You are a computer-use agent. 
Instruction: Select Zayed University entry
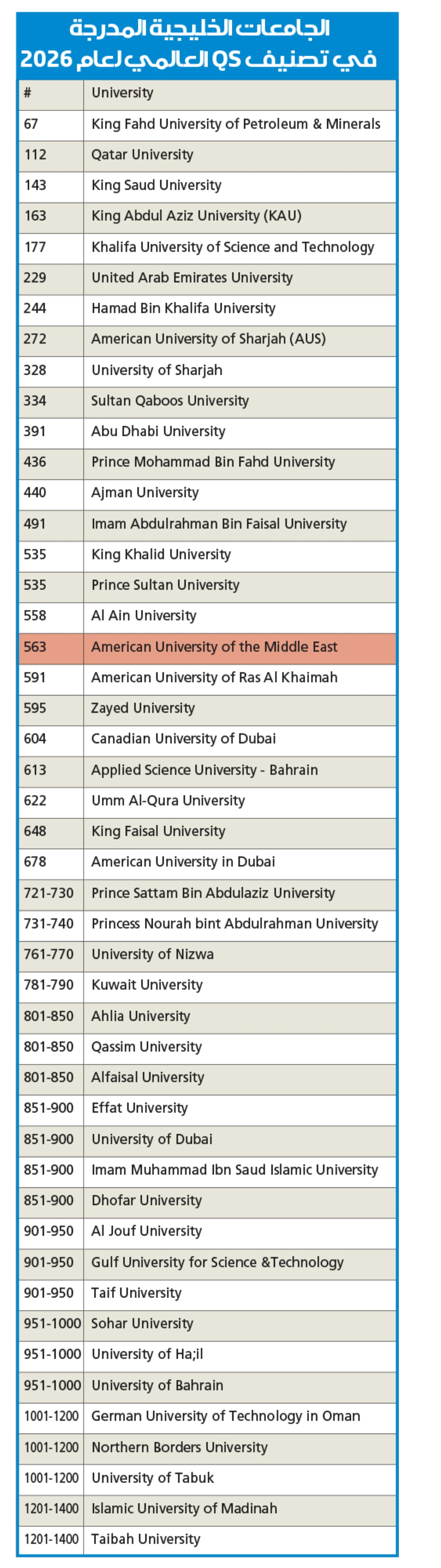click(143, 709)
